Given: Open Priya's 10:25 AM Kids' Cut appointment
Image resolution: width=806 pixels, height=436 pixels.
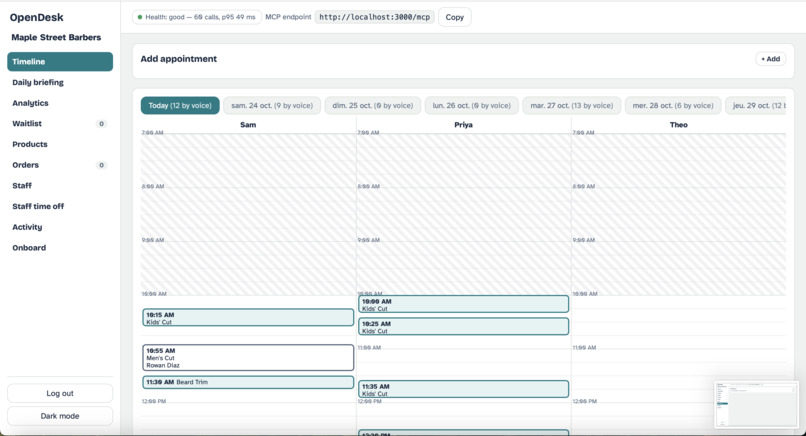Looking at the screenshot, I should click(x=463, y=326).
